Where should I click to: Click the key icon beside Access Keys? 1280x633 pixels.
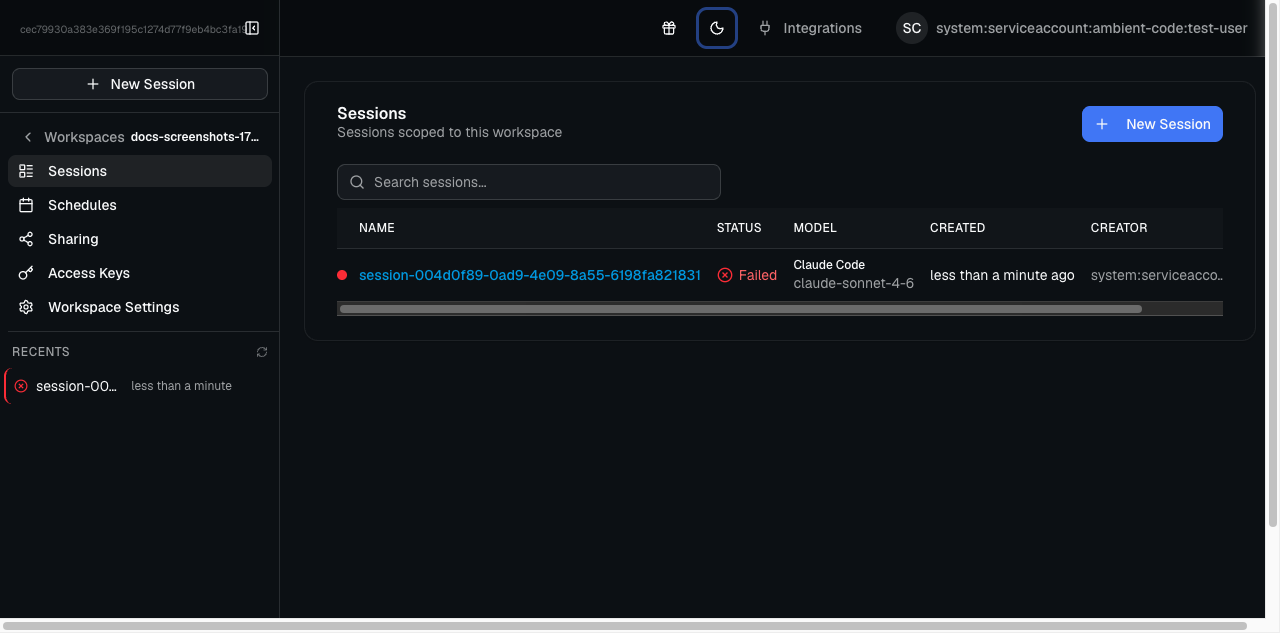coord(26,273)
